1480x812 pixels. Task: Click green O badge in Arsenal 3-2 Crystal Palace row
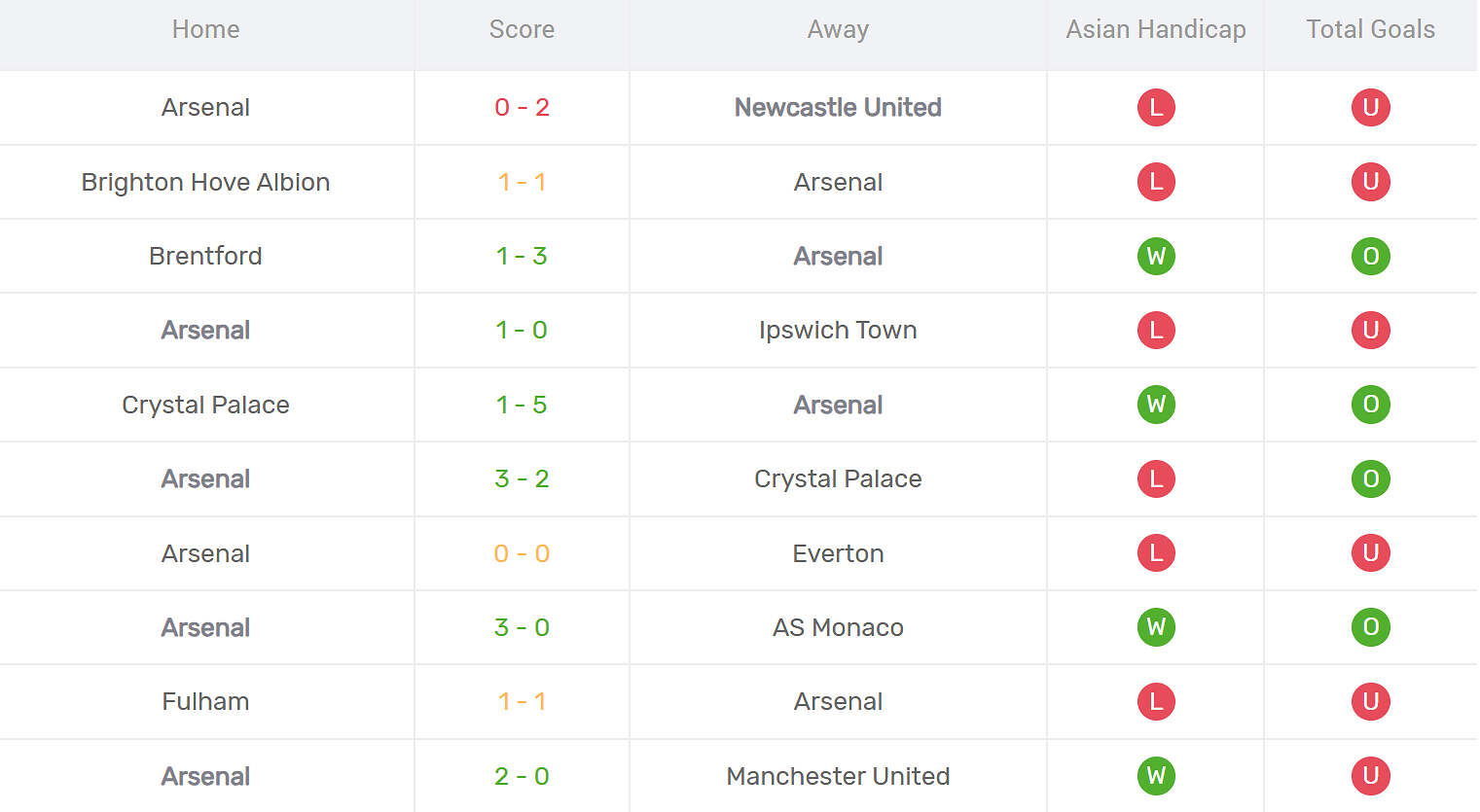[x=1370, y=478]
